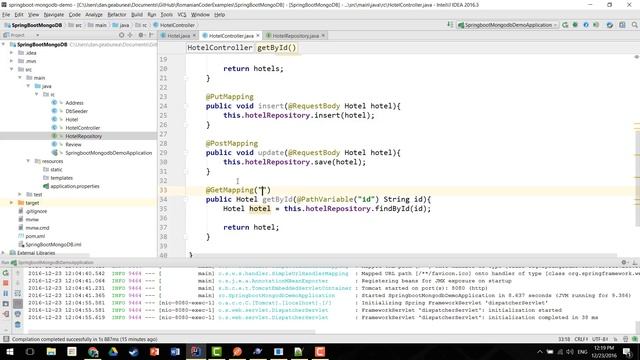Open File Explorer from taskbar
The height and width of the screenshot is (360, 640).
[x=51, y=351]
